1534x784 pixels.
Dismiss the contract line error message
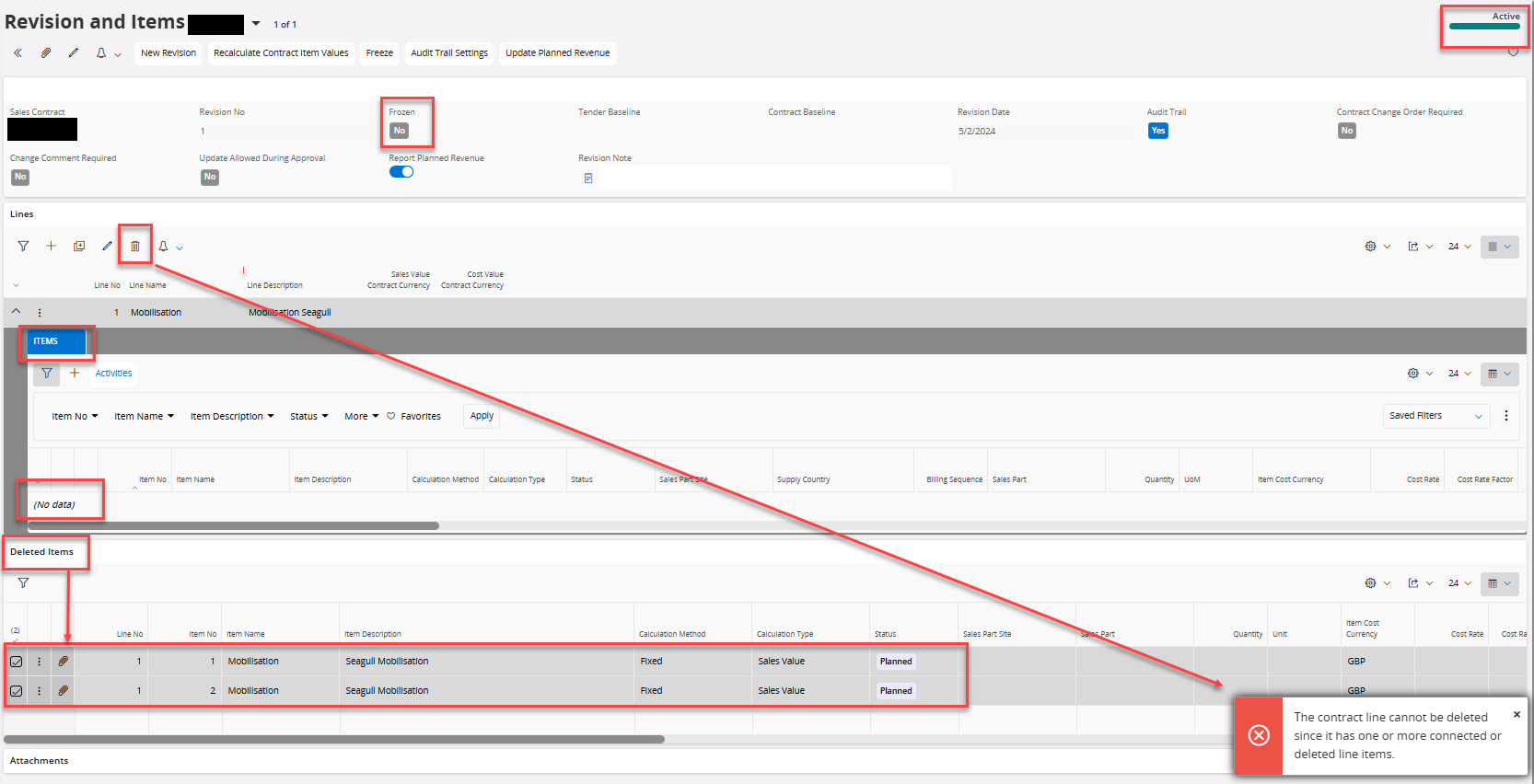coord(1517,714)
